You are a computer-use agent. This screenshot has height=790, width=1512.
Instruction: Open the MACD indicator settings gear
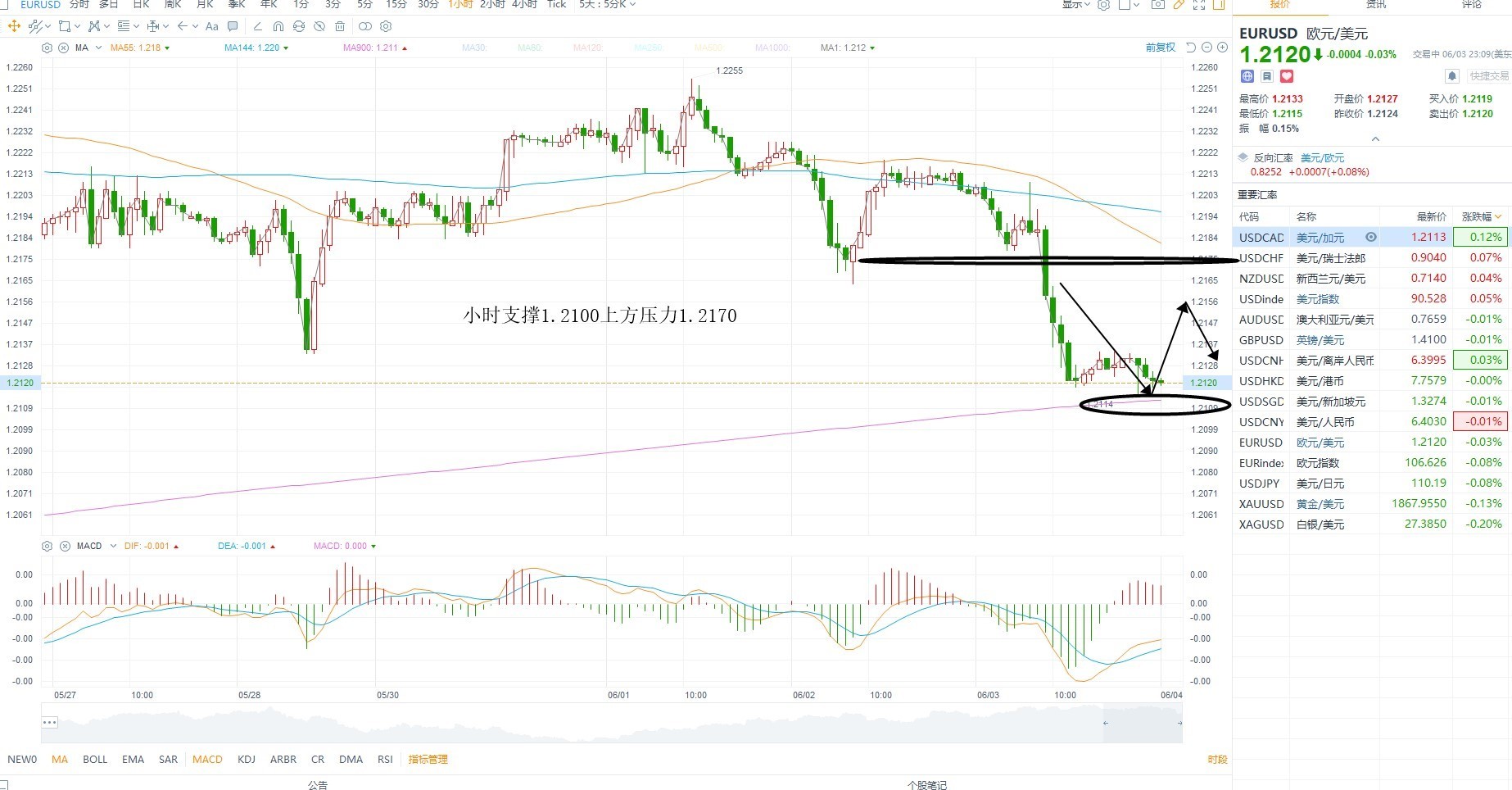point(47,546)
